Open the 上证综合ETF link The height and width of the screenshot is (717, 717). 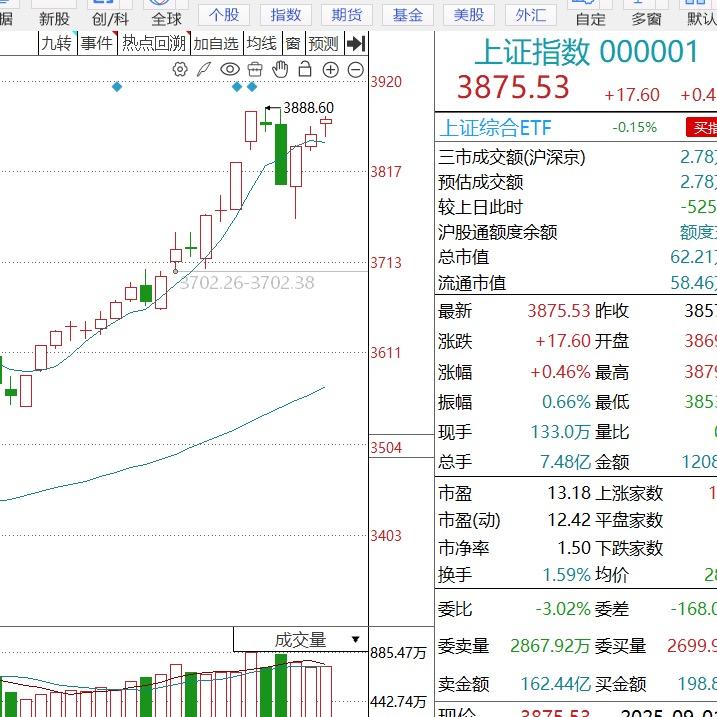click(x=496, y=128)
